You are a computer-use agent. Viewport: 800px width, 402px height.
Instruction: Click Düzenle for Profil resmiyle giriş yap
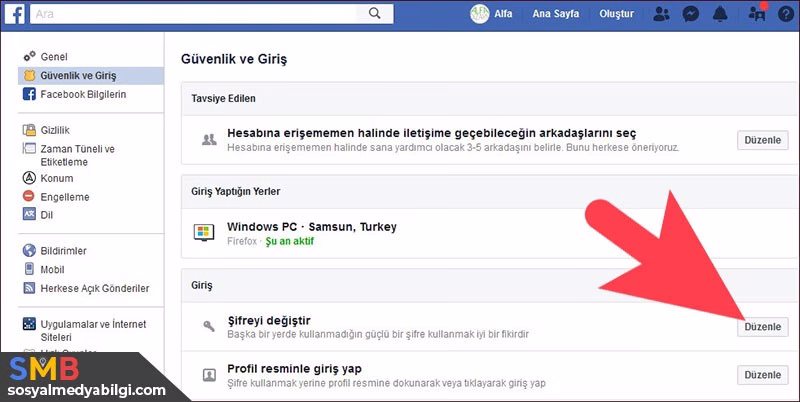(x=762, y=375)
